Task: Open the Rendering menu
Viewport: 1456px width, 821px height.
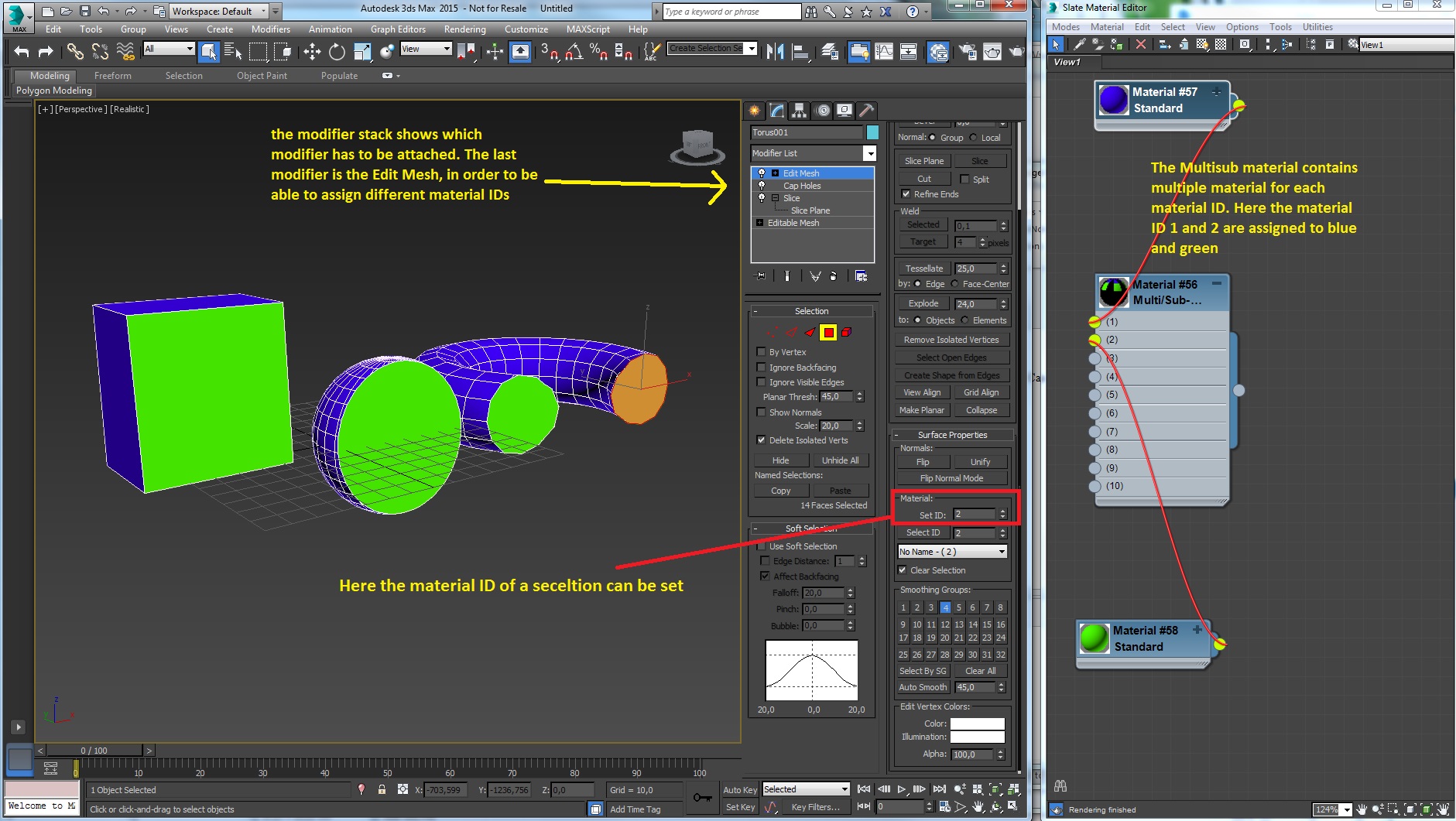Action: 464,29
